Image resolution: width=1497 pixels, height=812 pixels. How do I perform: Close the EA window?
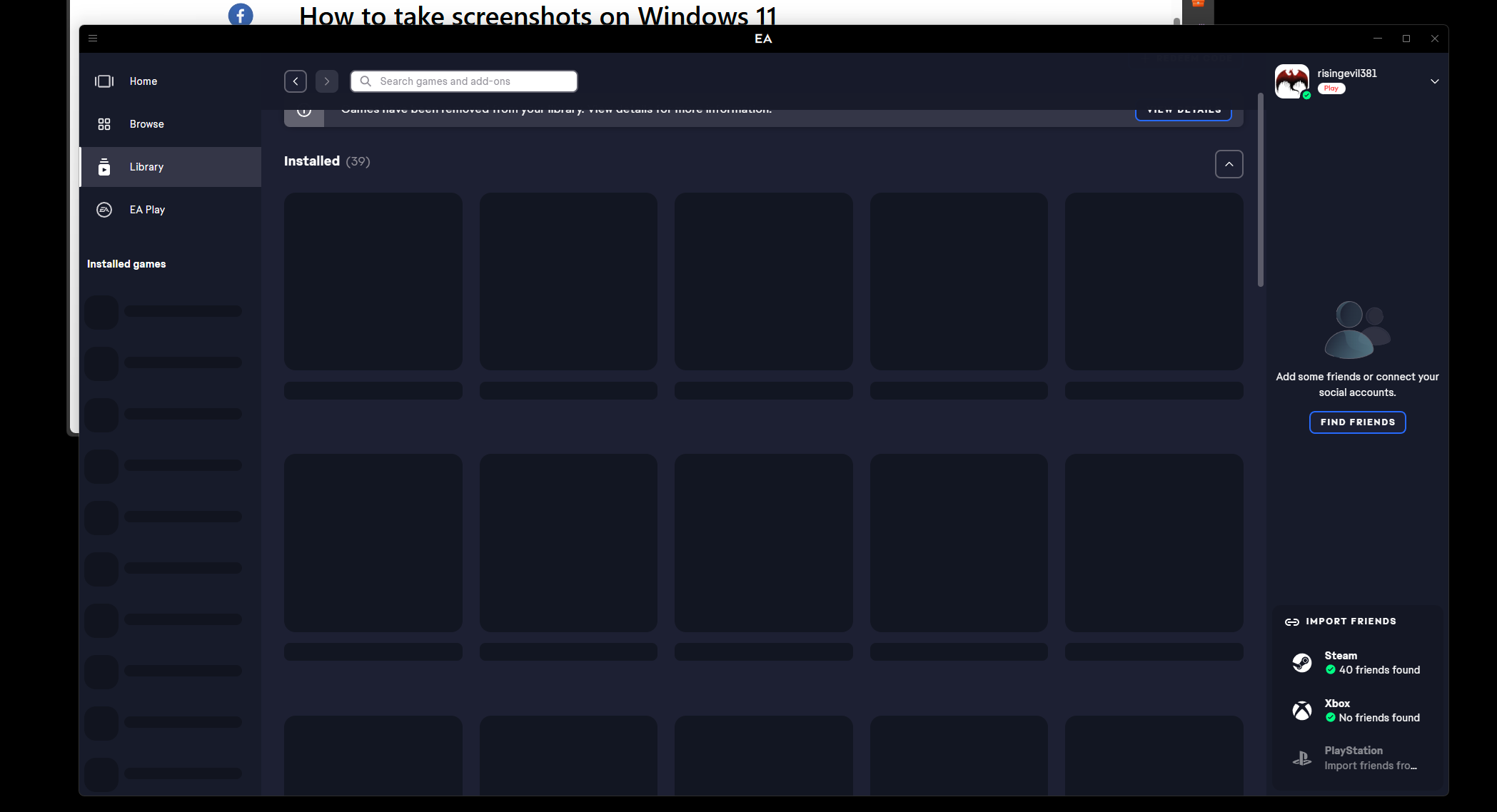point(1435,39)
